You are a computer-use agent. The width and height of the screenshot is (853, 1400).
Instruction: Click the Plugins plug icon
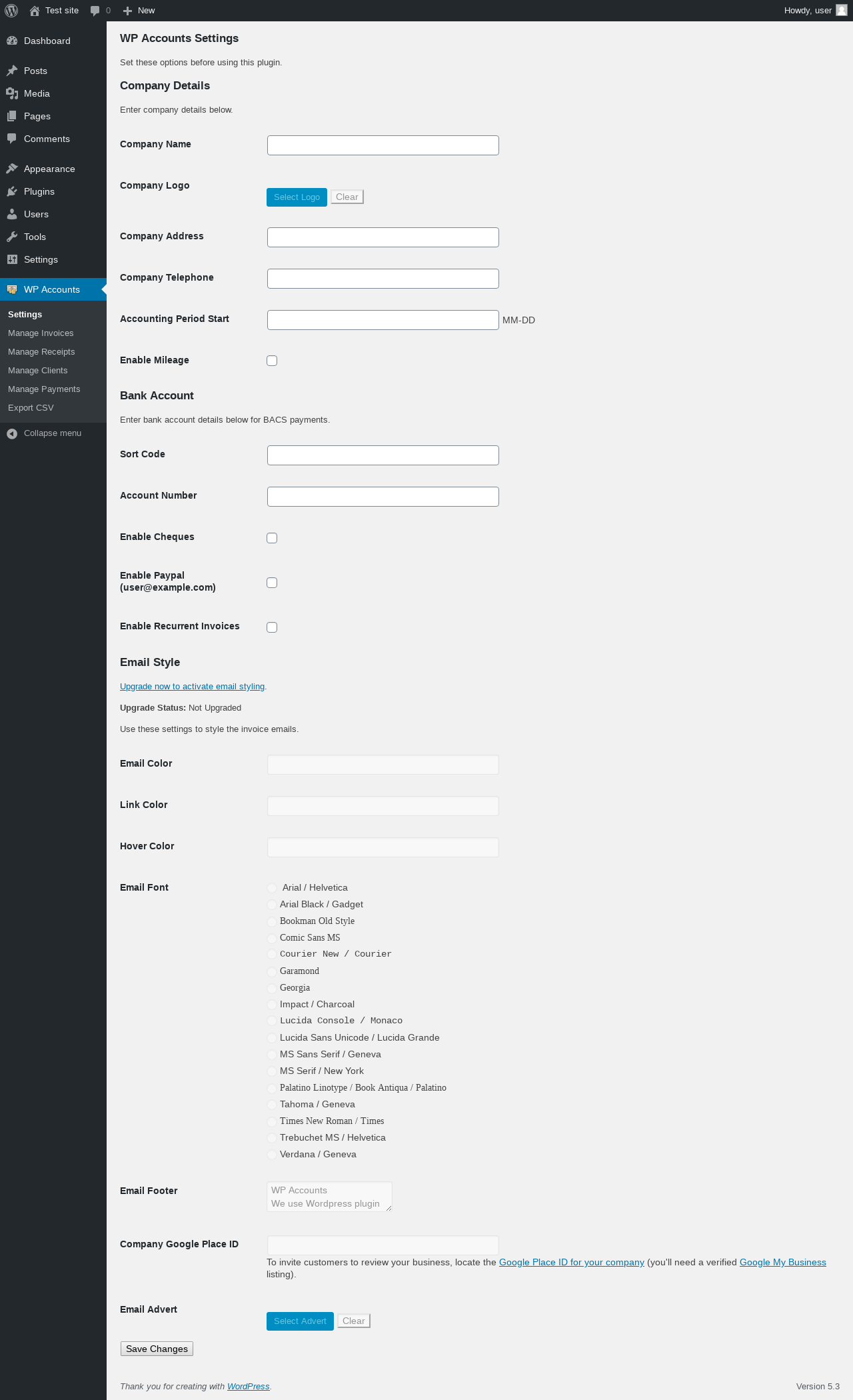pyautogui.click(x=12, y=191)
